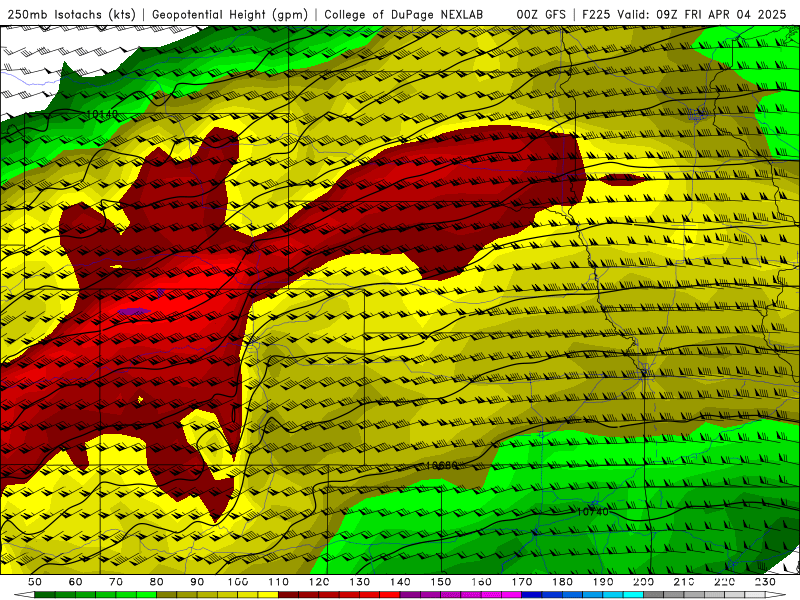Click the "College of DuPage NEXLAB" credit text

(x=404, y=15)
